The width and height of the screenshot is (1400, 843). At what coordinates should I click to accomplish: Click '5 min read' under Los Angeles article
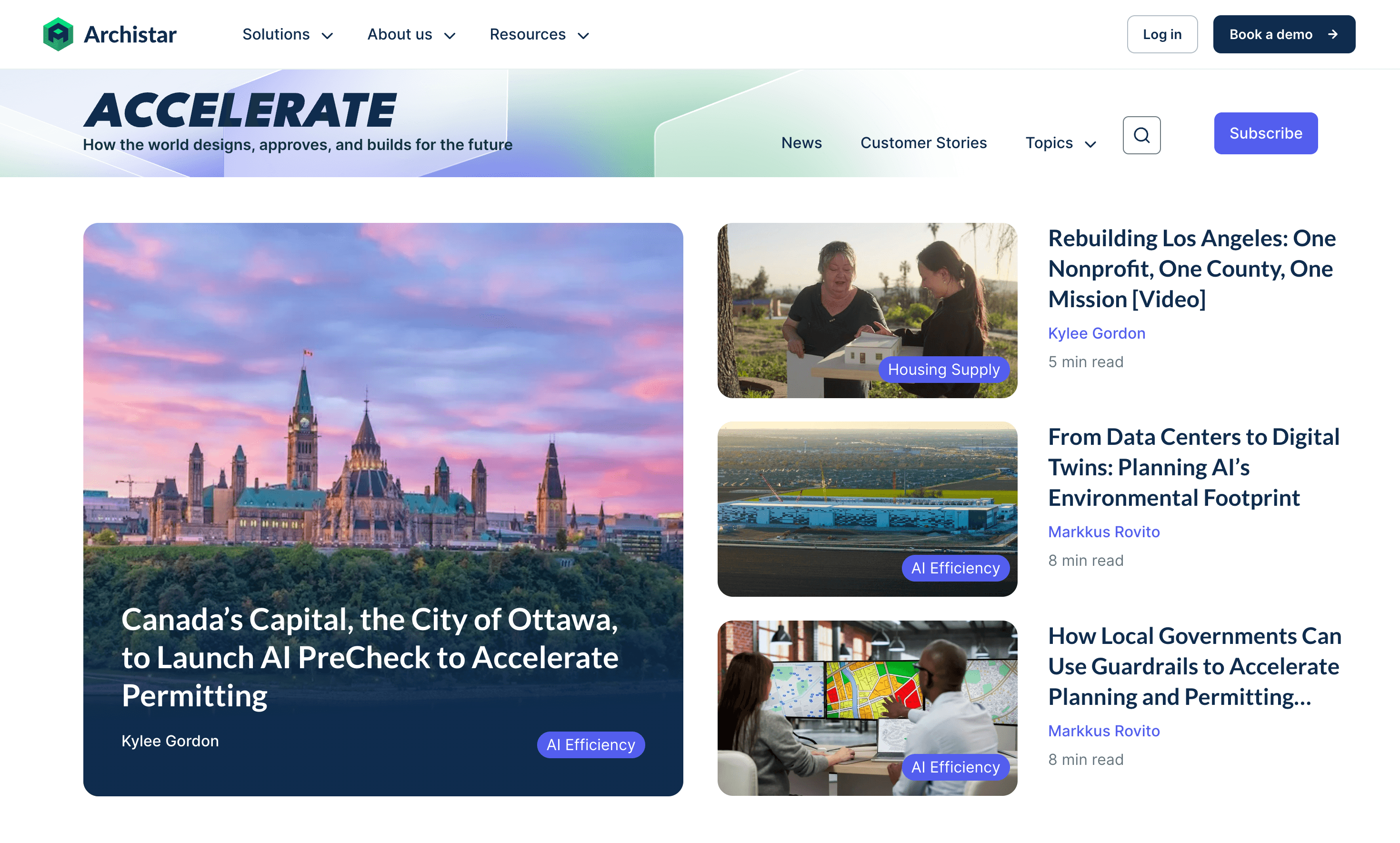(x=1085, y=362)
